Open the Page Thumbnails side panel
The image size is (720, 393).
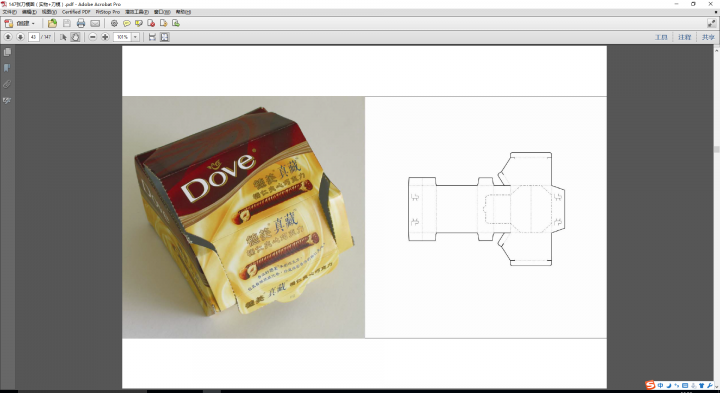coord(7,52)
